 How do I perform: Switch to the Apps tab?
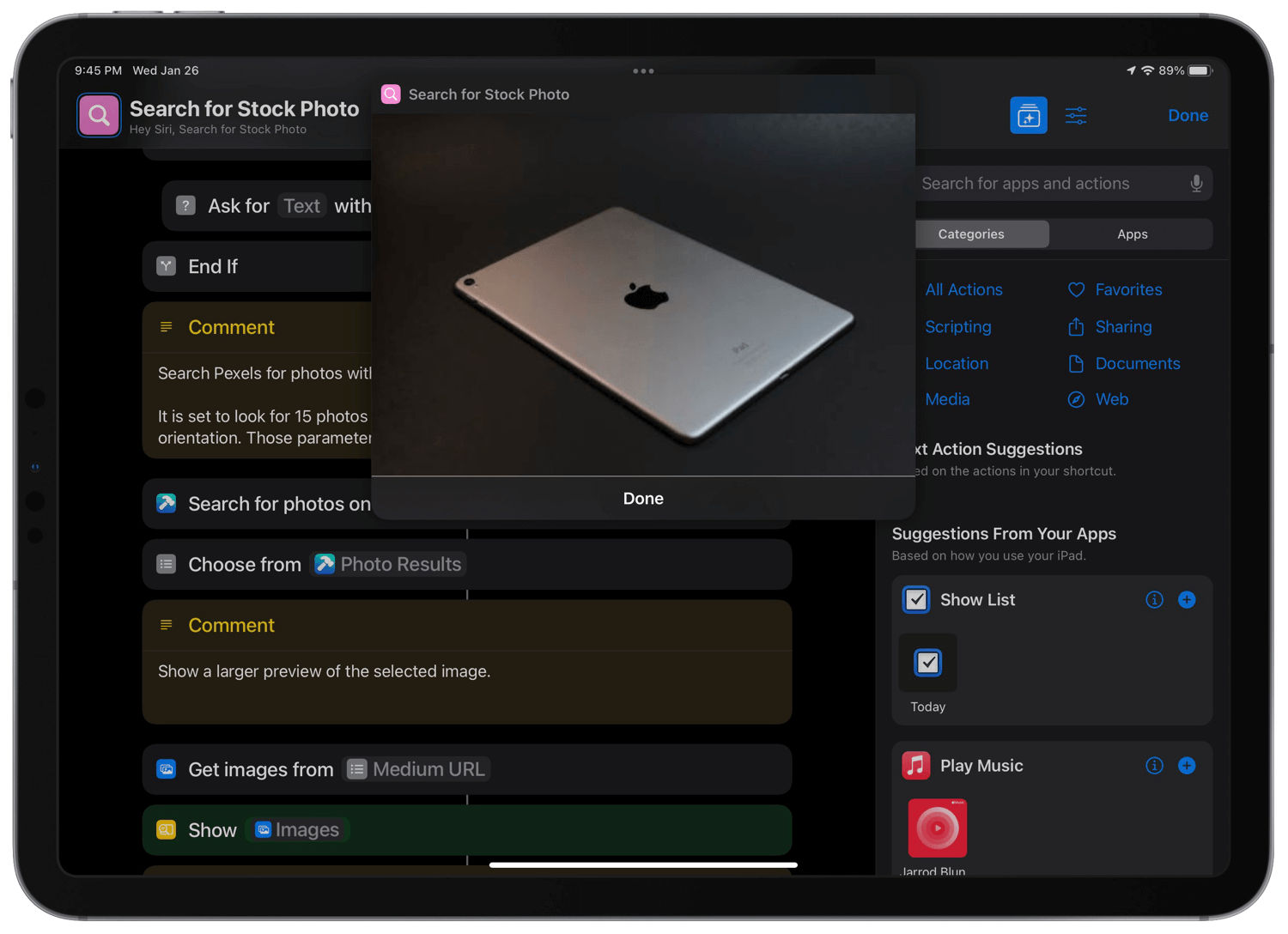[x=1132, y=234]
